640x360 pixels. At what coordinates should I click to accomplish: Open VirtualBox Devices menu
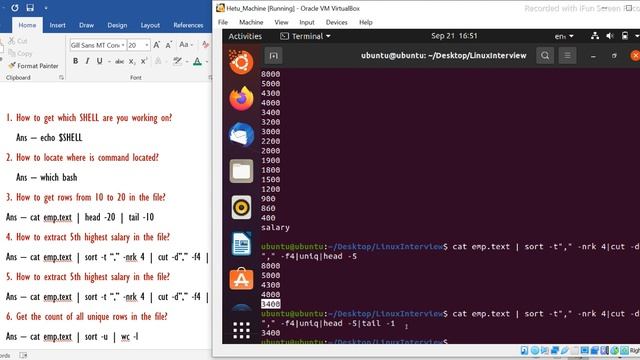tap(337, 22)
